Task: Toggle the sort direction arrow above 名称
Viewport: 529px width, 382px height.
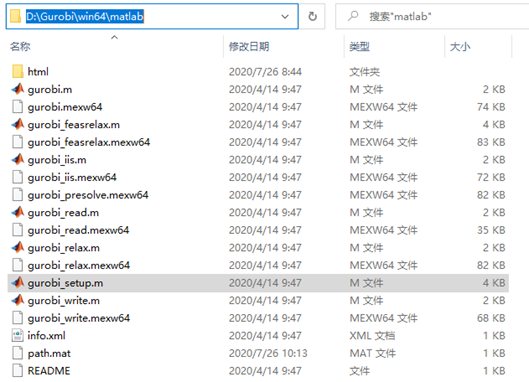Action: (114, 37)
